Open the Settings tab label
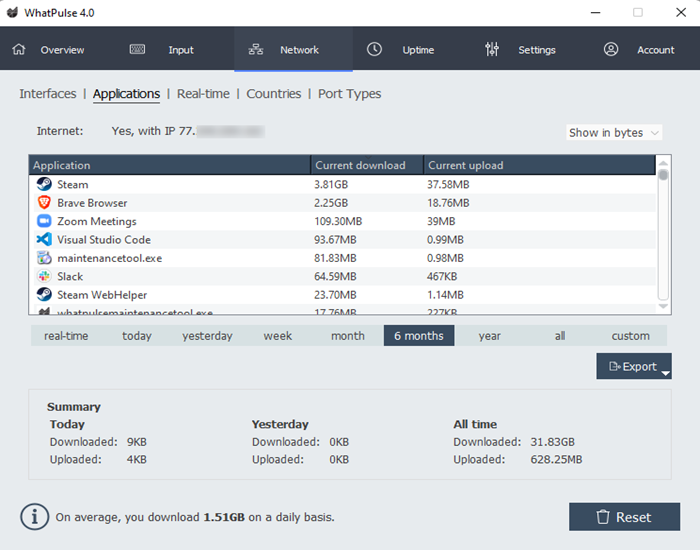Viewport: 700px width, 550px height. pos(537,50)
